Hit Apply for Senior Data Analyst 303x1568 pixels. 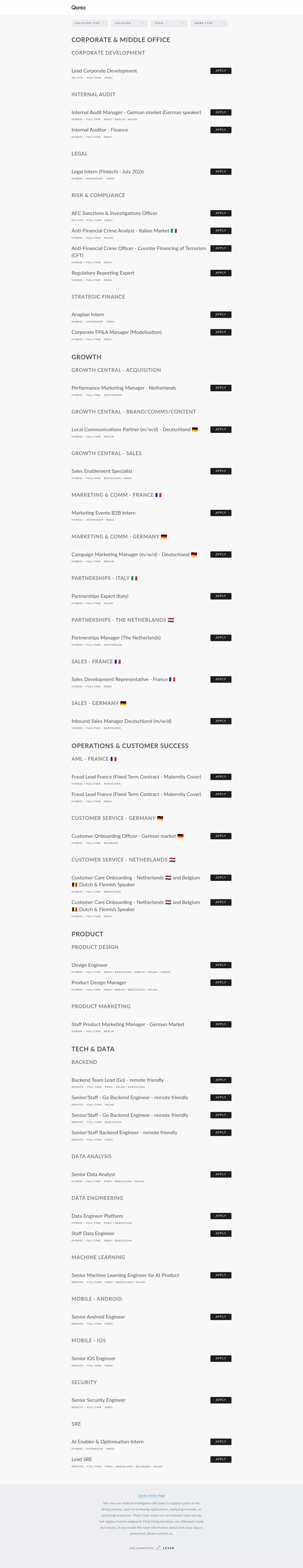(221, 1174)
